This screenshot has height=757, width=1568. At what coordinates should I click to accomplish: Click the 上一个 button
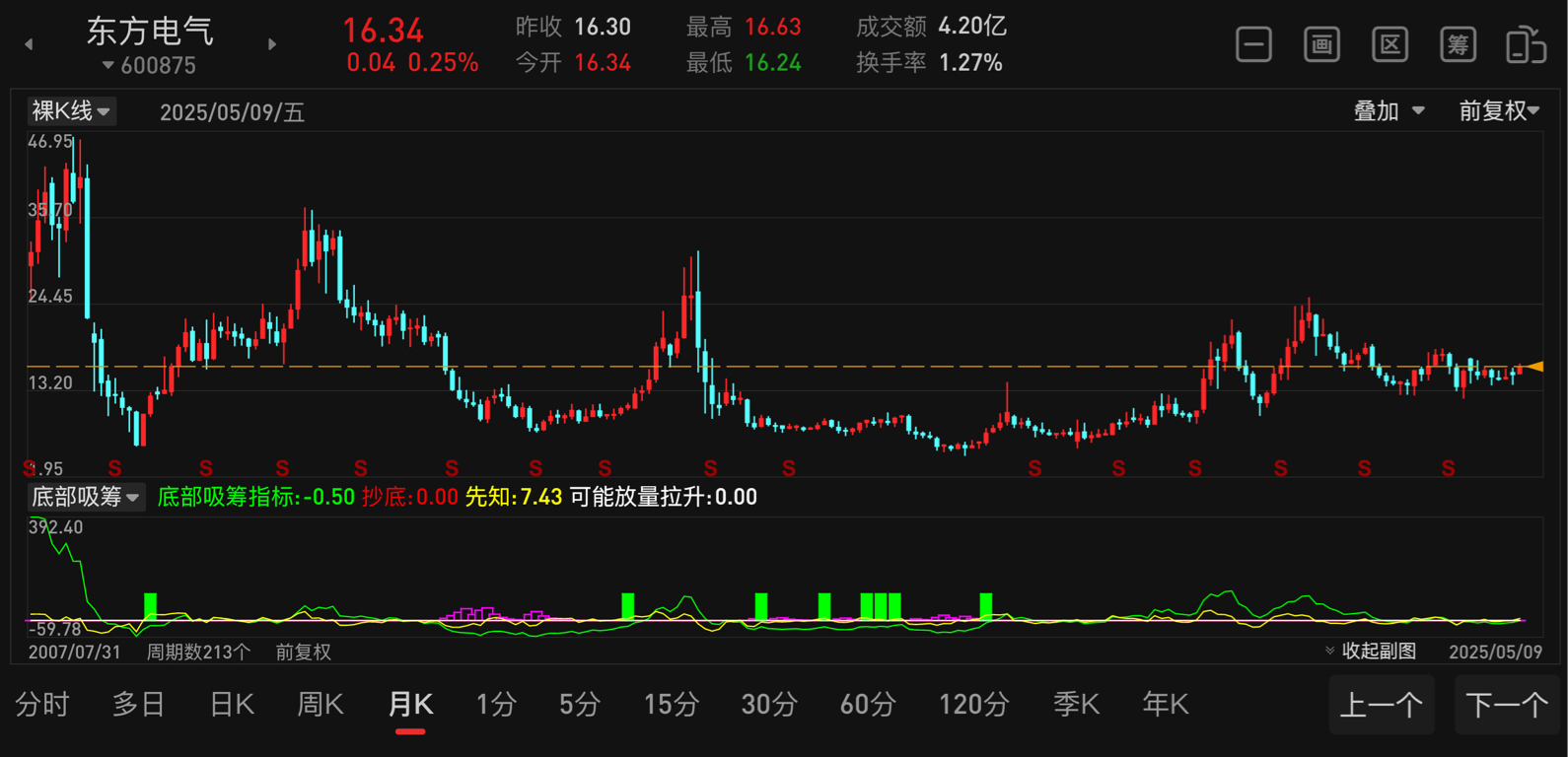coord(1382,705)
